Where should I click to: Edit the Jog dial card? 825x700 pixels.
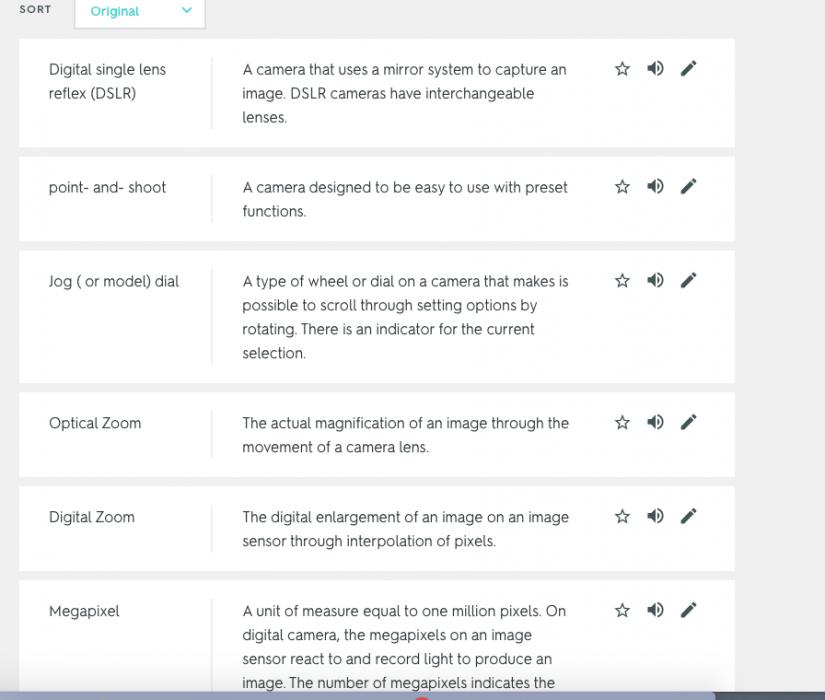[x=688, y=281]
